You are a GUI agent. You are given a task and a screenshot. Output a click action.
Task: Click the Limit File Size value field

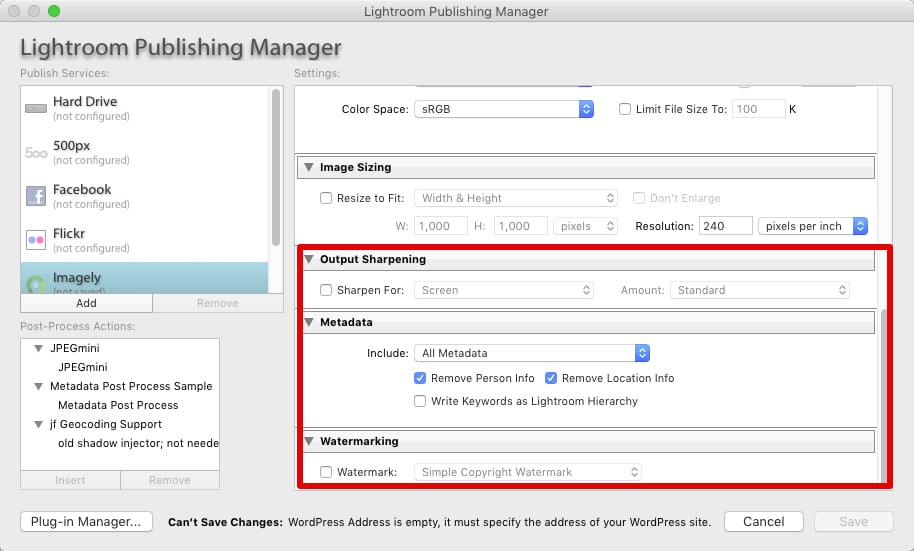click(758, 109)
